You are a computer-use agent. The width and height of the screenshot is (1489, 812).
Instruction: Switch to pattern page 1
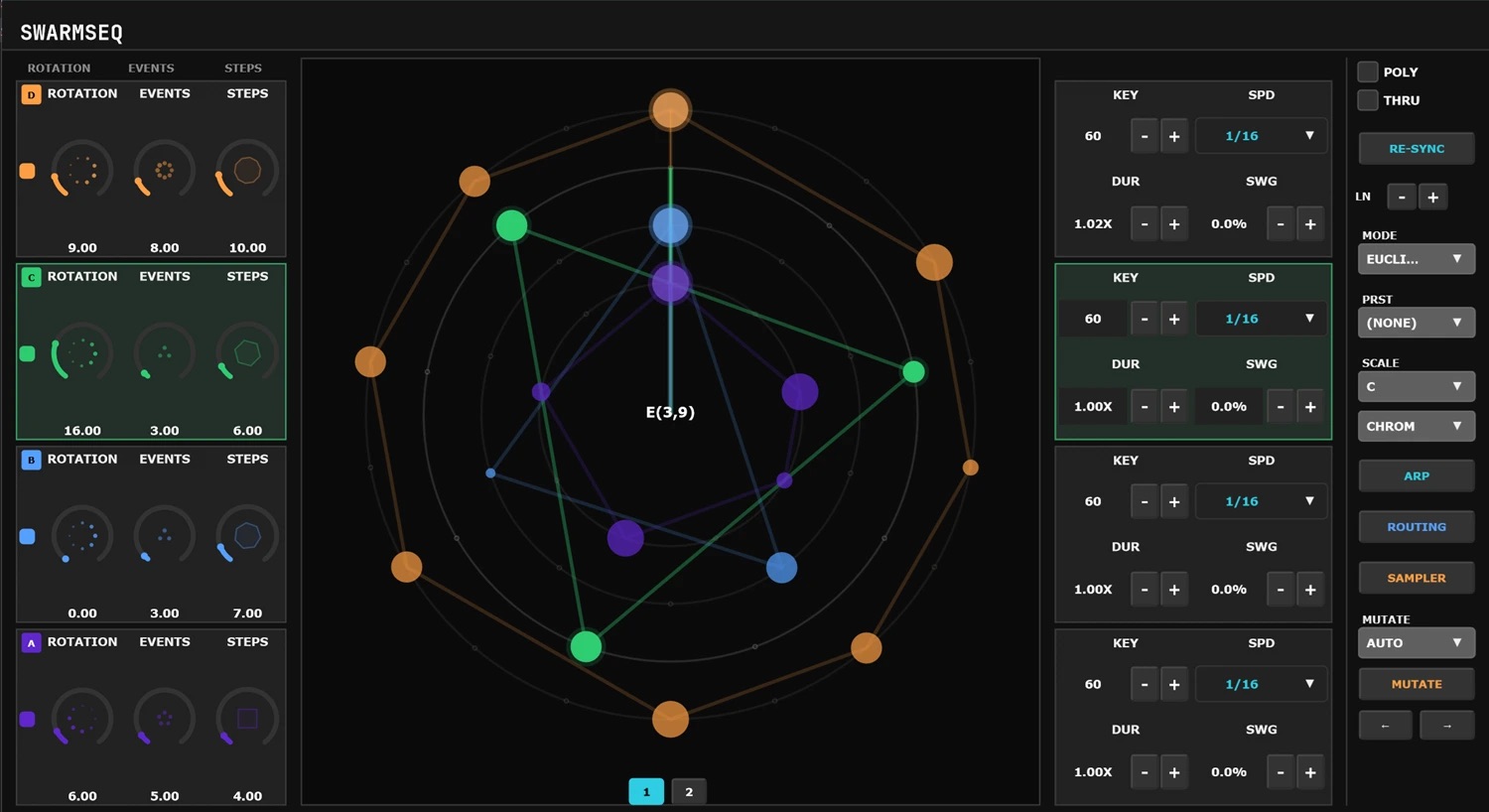coord(646,791)
